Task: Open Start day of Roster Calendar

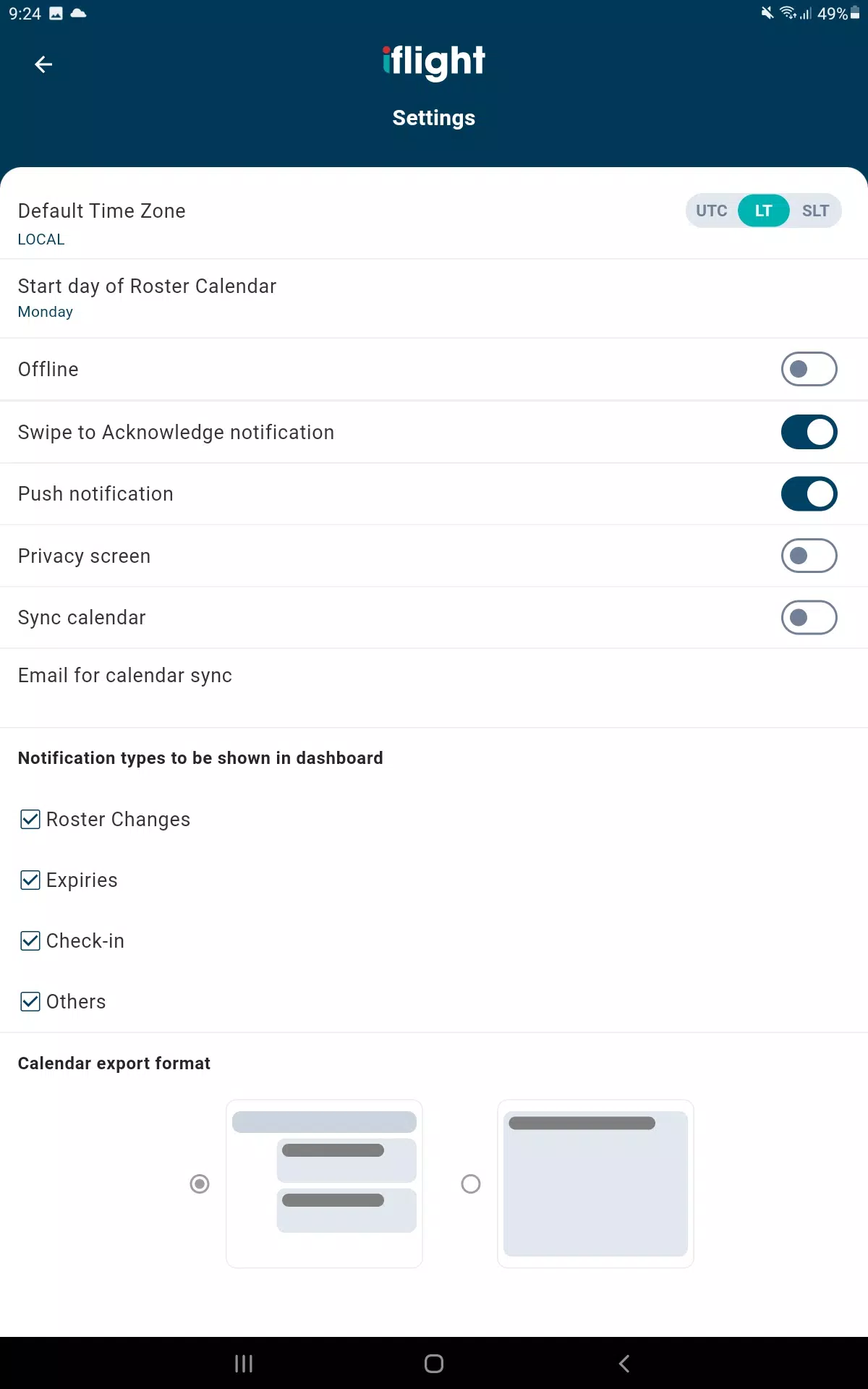Action: click(x=434, y=298)
